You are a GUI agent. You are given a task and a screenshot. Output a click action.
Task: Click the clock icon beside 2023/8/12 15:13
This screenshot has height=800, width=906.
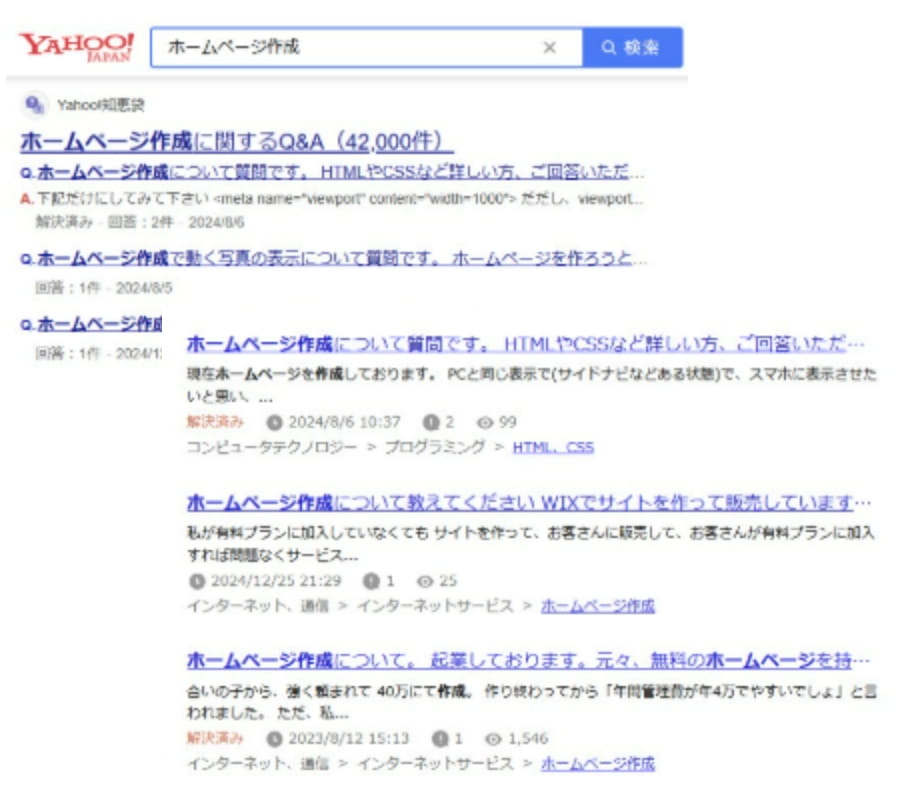click(x=274, y=739)
